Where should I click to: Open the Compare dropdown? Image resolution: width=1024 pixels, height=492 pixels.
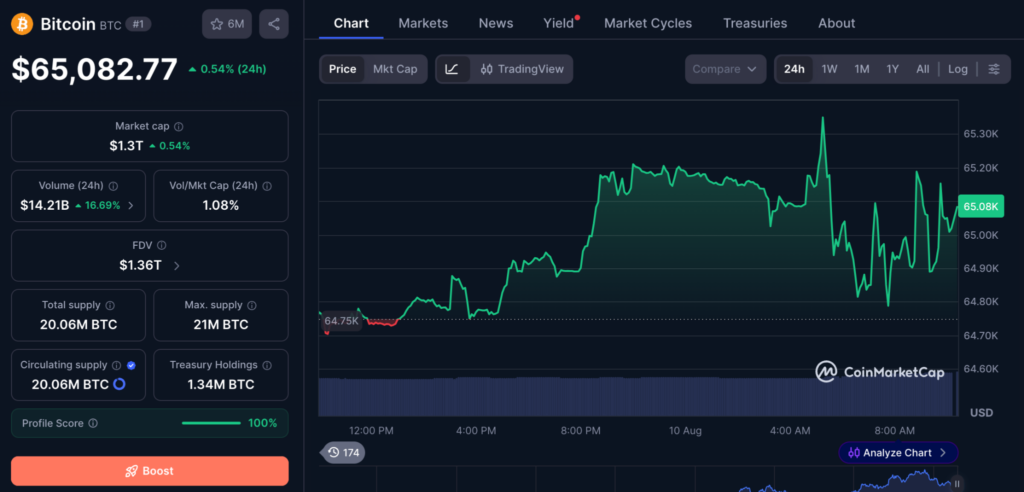pos(725,69)
